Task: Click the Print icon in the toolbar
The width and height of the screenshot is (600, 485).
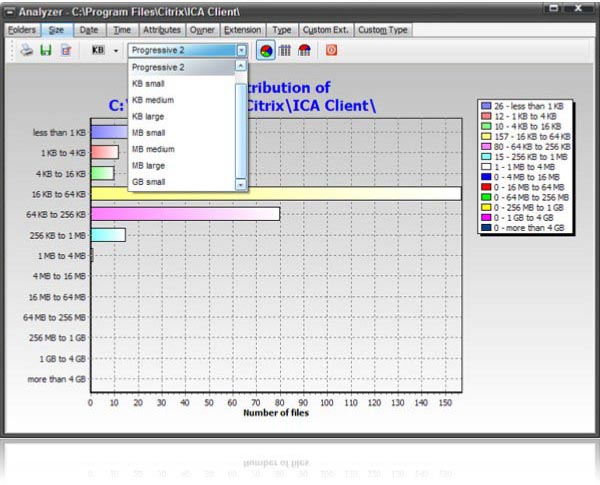Action: click(x=26, y=49)
